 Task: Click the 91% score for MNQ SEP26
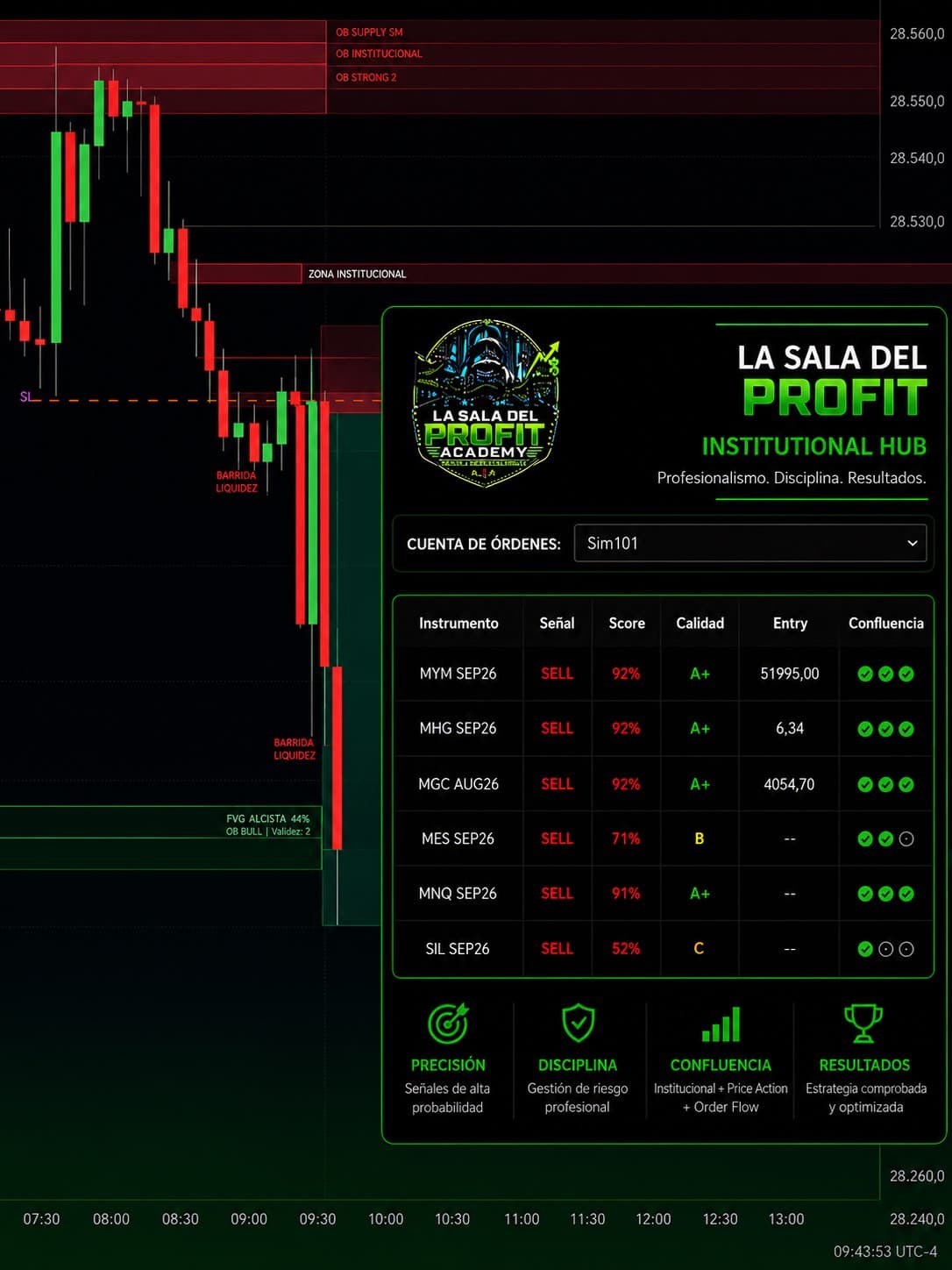coord(626,893)
